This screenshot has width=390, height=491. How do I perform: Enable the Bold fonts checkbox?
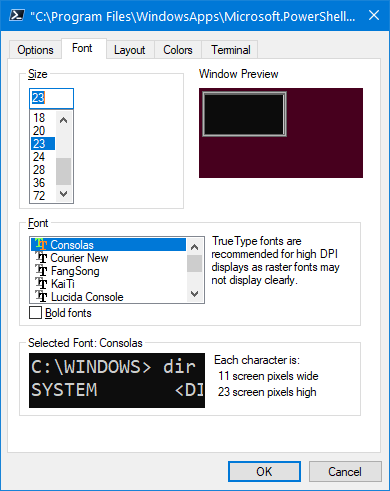pyautogui.click(x=35, y=313)
